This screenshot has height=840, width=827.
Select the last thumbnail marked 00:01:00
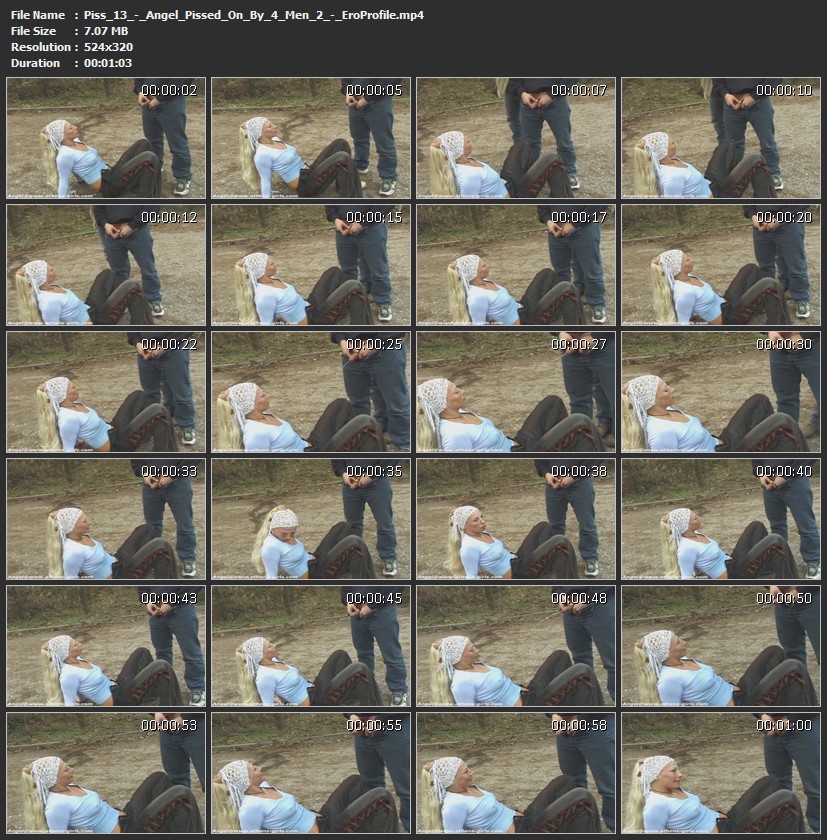(721, 773)
